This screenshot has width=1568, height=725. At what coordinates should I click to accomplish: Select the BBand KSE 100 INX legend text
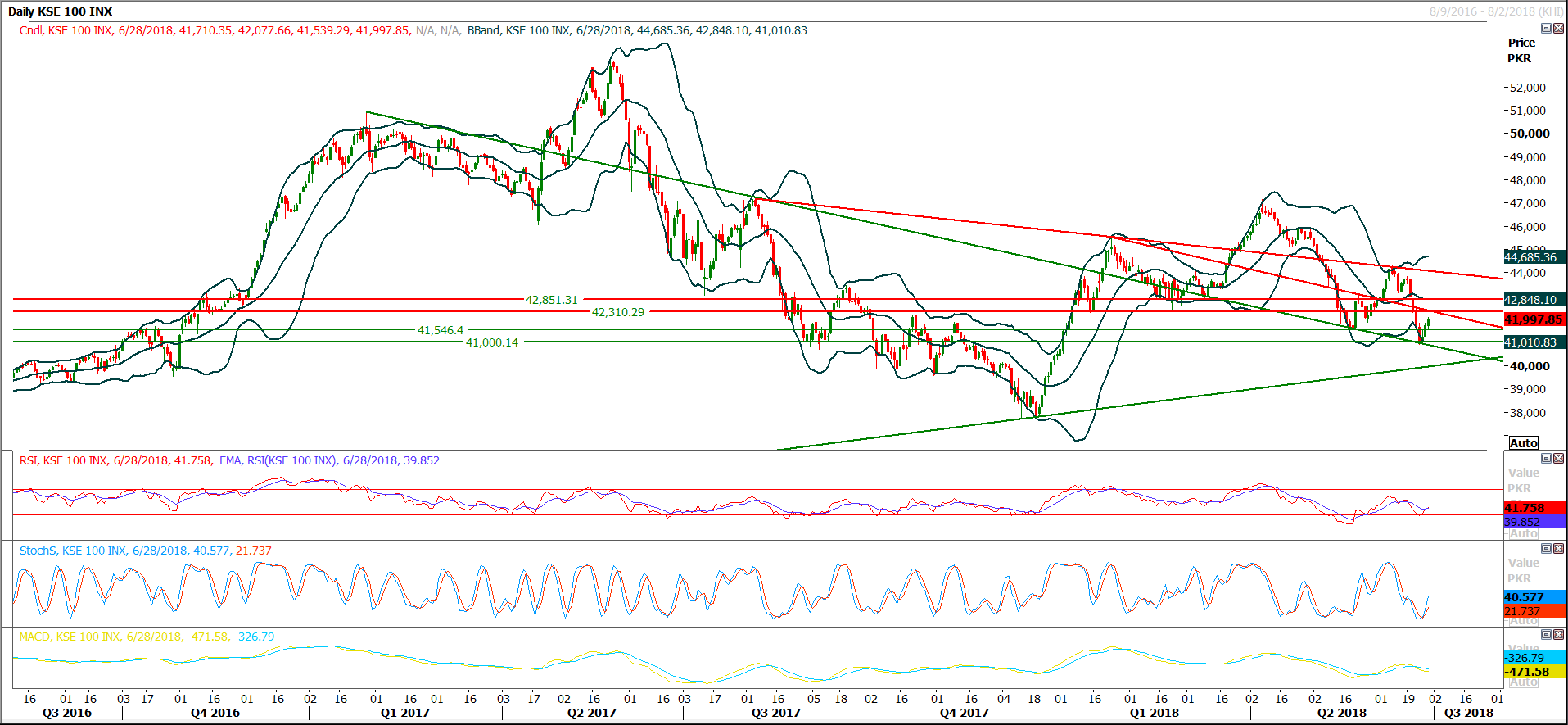[637, 30]
